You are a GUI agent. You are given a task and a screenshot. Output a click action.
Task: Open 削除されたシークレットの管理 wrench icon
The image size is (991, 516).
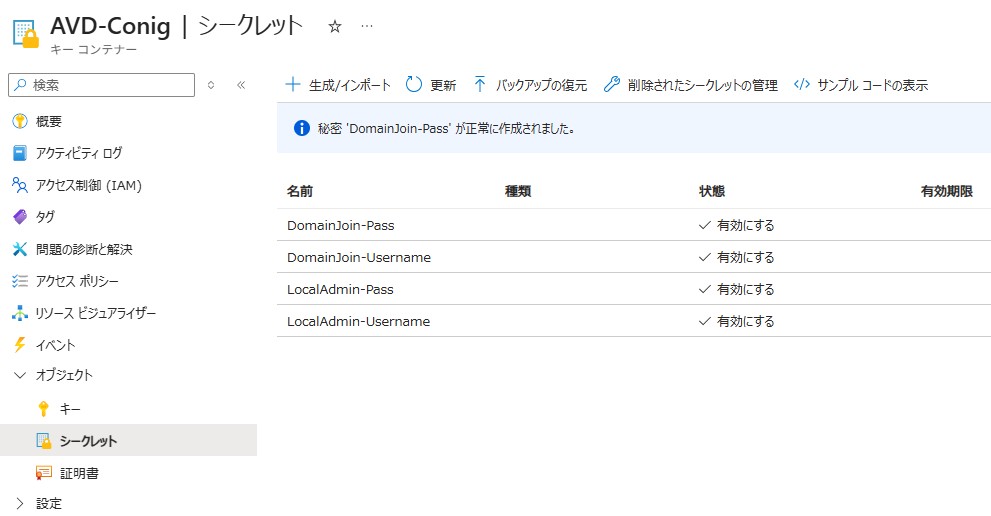click(612, 85)
